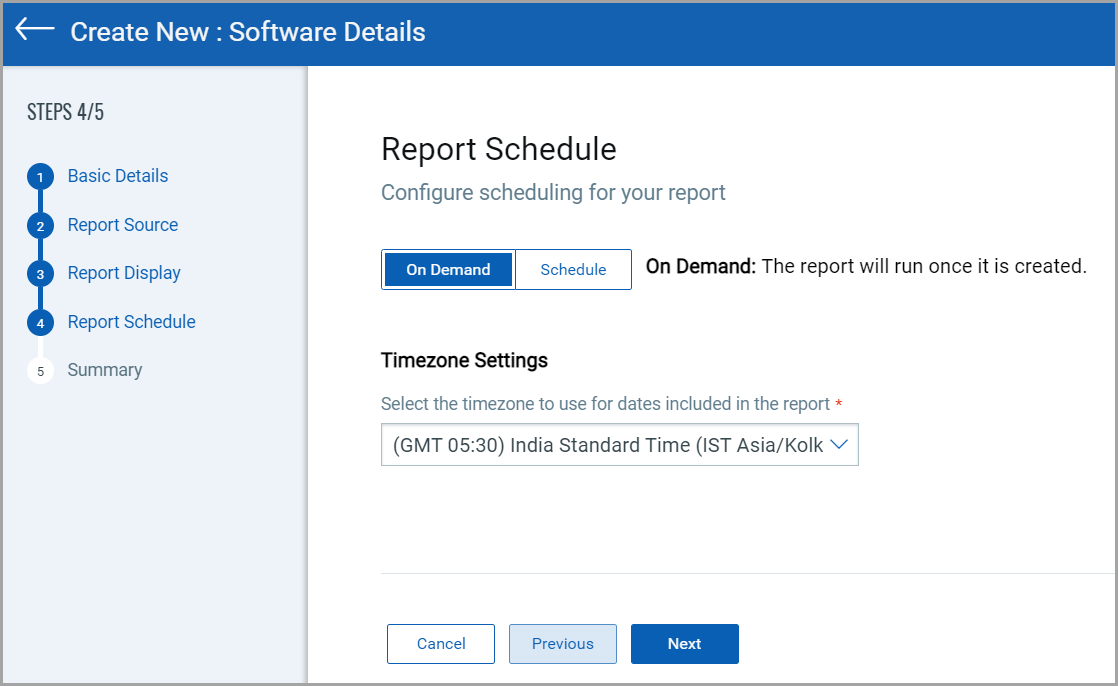Switch to the Schedule option
The image size is (1118, 686).
tap(573, 270)
